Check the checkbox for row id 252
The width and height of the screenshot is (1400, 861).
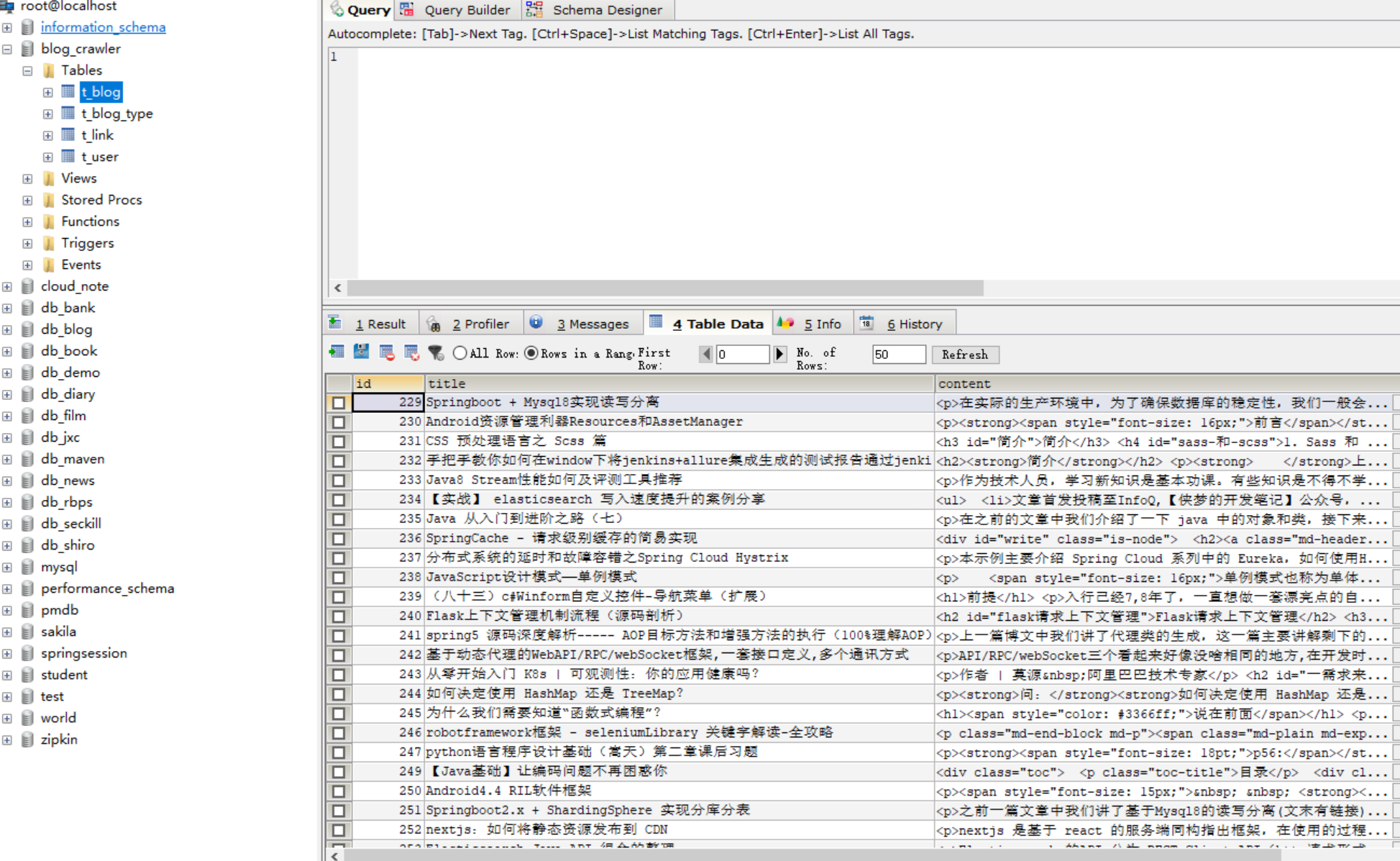[x=339, y=830]
